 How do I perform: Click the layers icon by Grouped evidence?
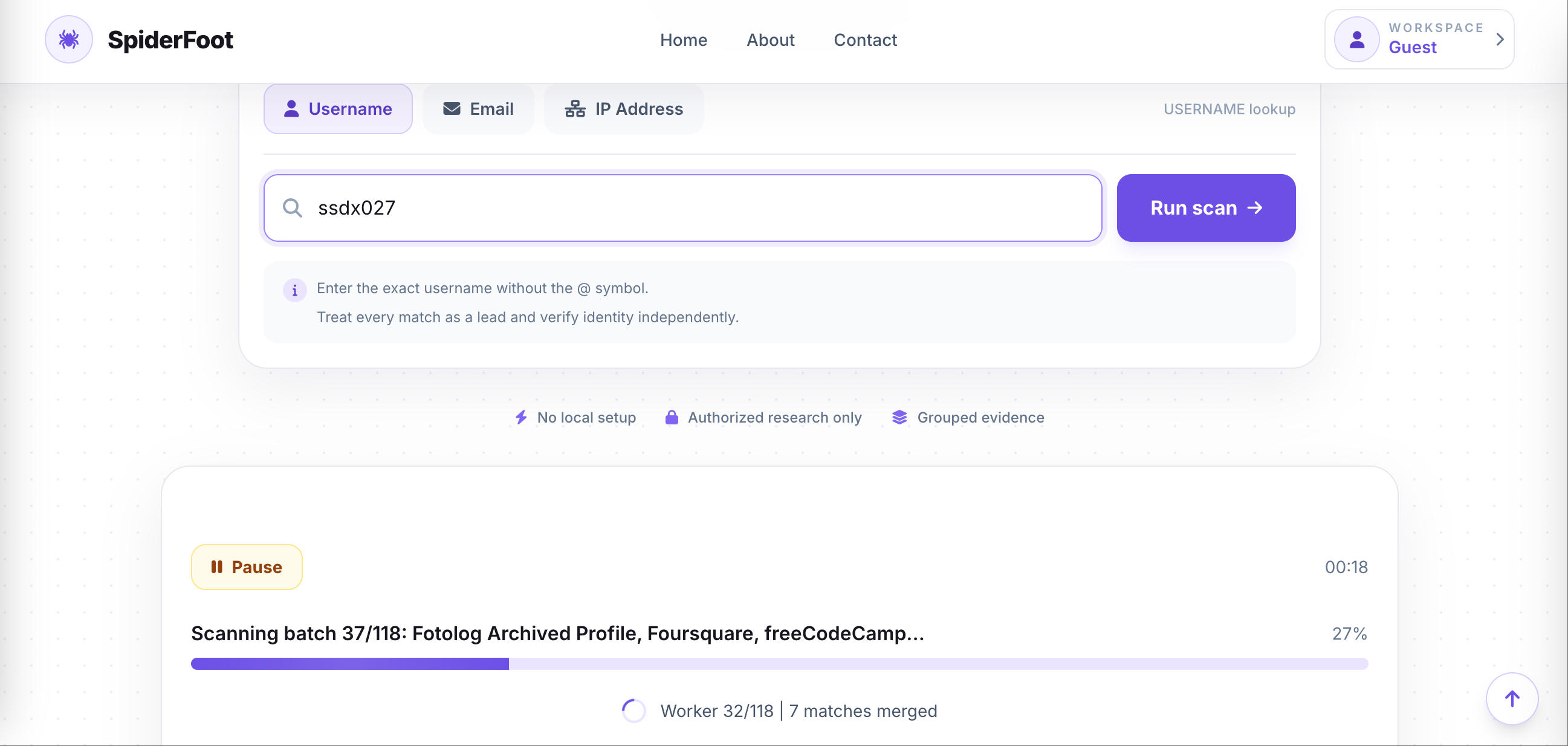click(899, 417)
